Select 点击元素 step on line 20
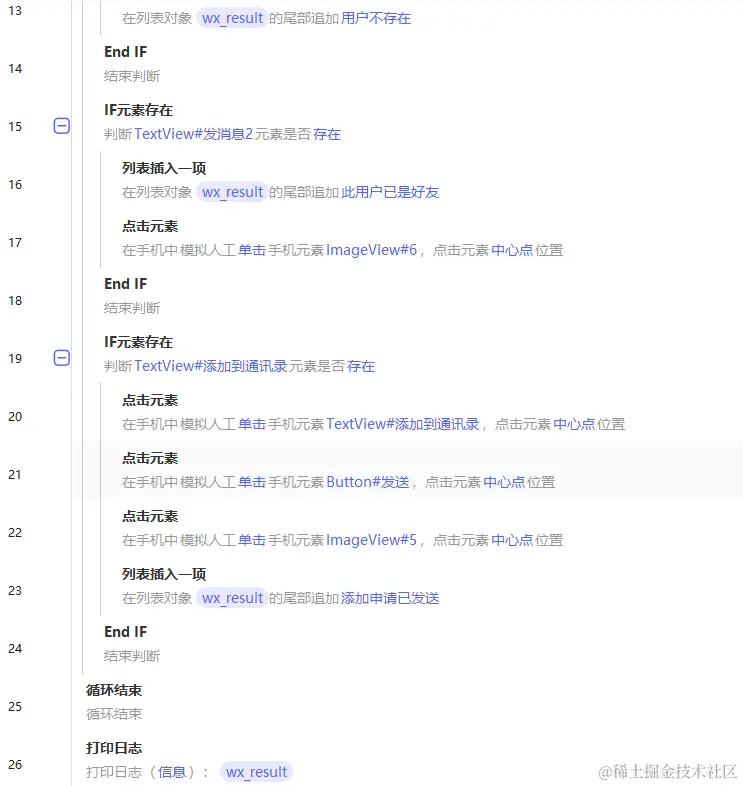The image size is (743, 786). (150, 400)
